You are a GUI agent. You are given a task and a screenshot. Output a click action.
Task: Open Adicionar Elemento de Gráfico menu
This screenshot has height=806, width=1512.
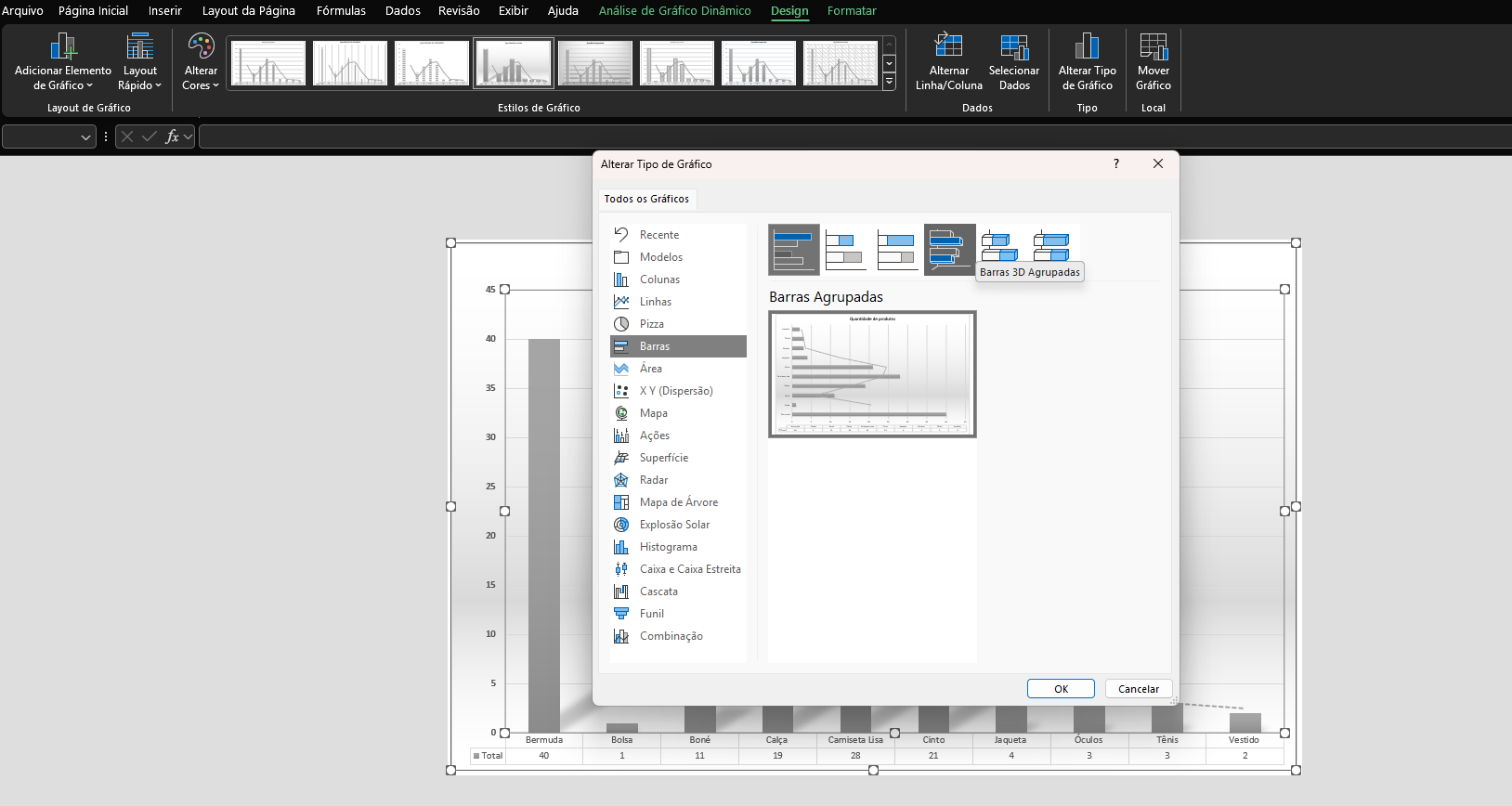pyautogui.click(x=63, y=61)
